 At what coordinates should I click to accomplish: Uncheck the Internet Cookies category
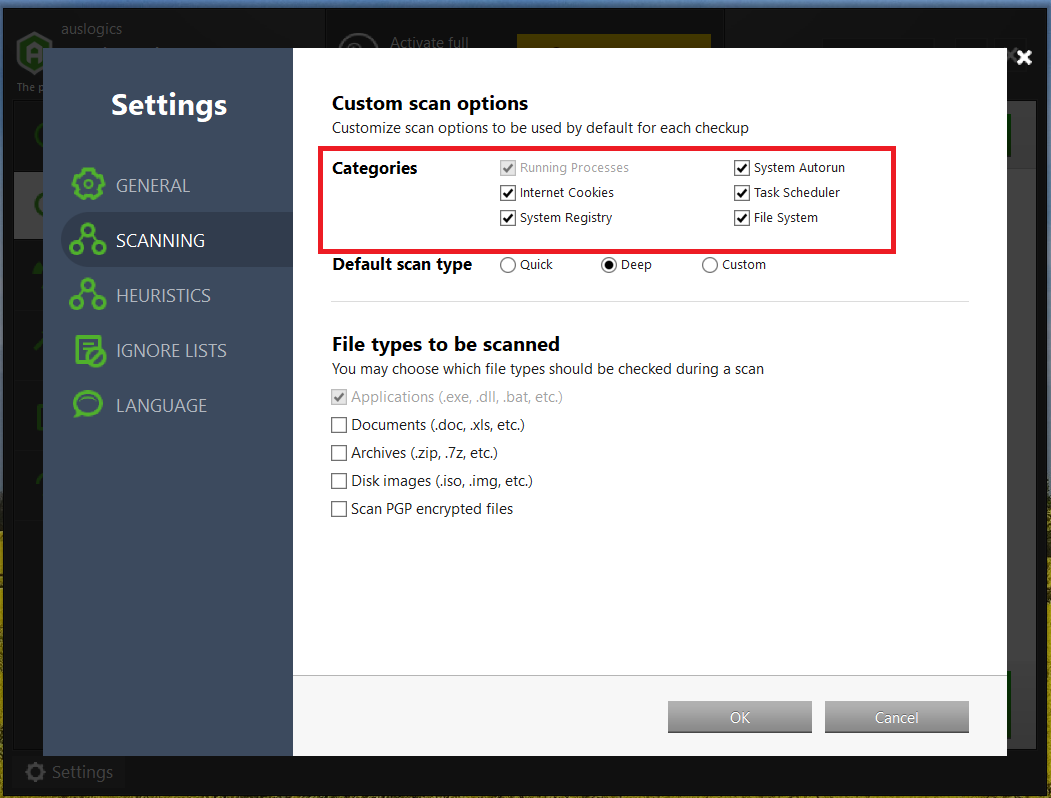508,193
